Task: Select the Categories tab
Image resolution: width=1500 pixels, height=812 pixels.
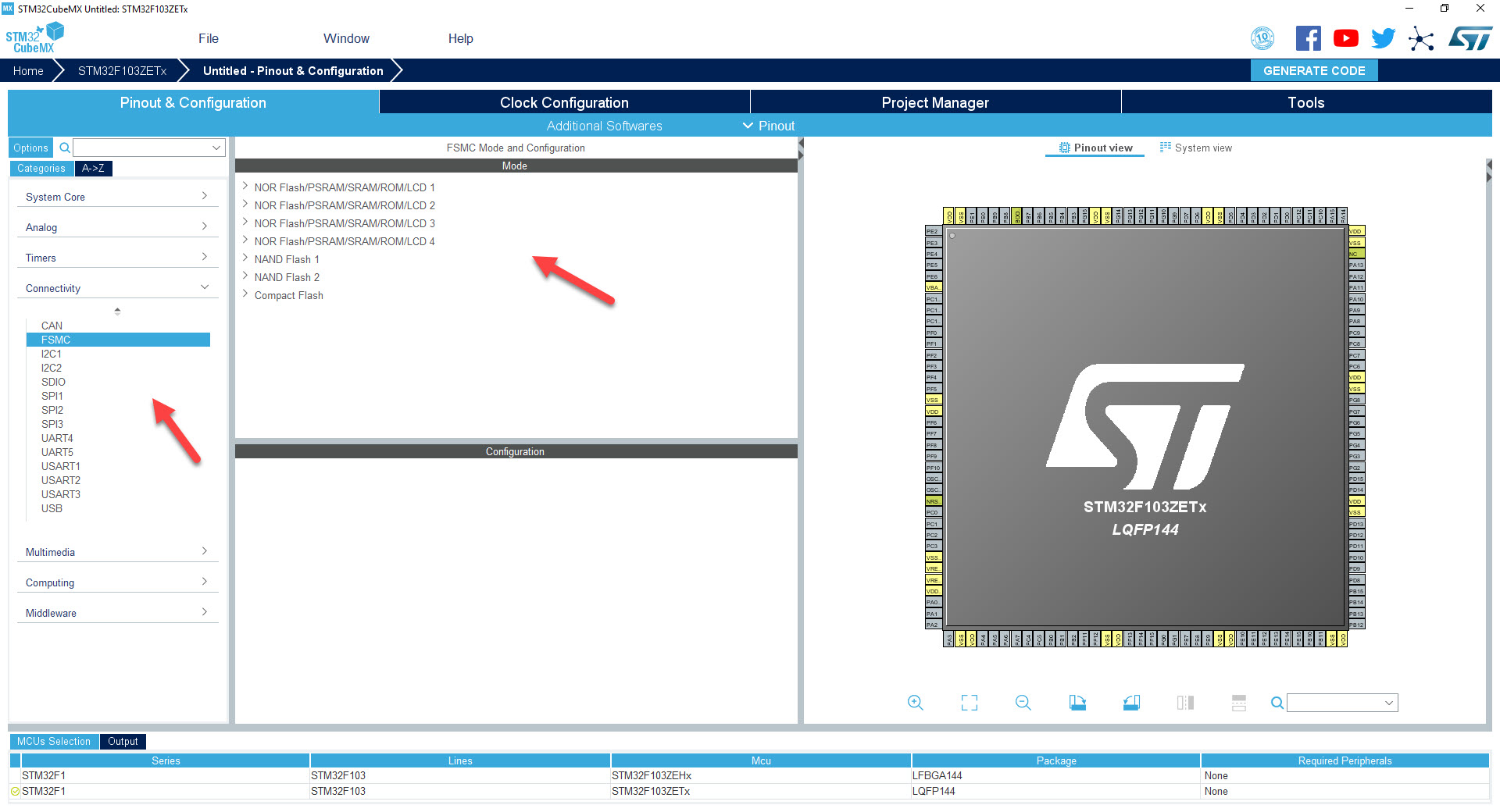Action: click(41, 168)
